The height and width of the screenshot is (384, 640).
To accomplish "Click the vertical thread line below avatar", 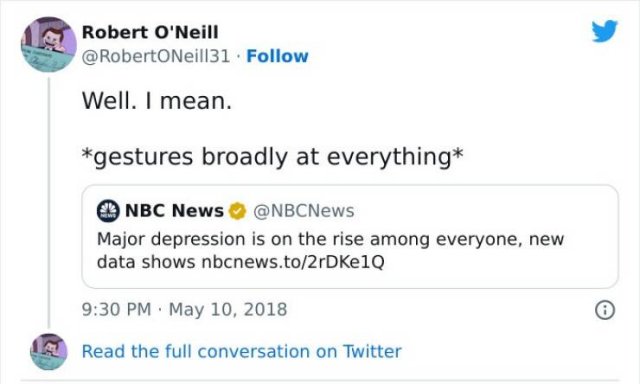I will point(49,203).
